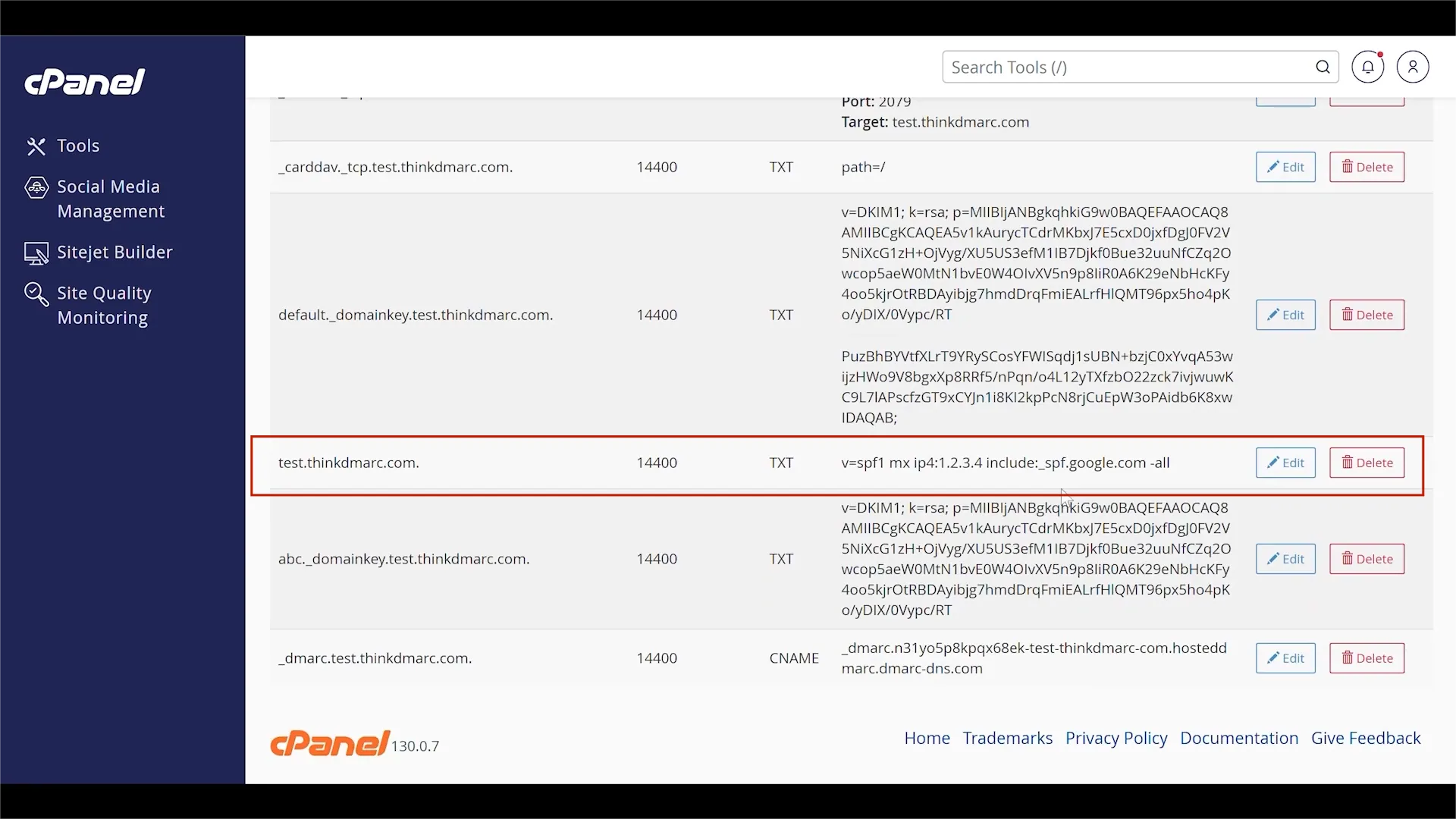
Task: Edit the default._domainkey record
Action: click(1285, 315)
